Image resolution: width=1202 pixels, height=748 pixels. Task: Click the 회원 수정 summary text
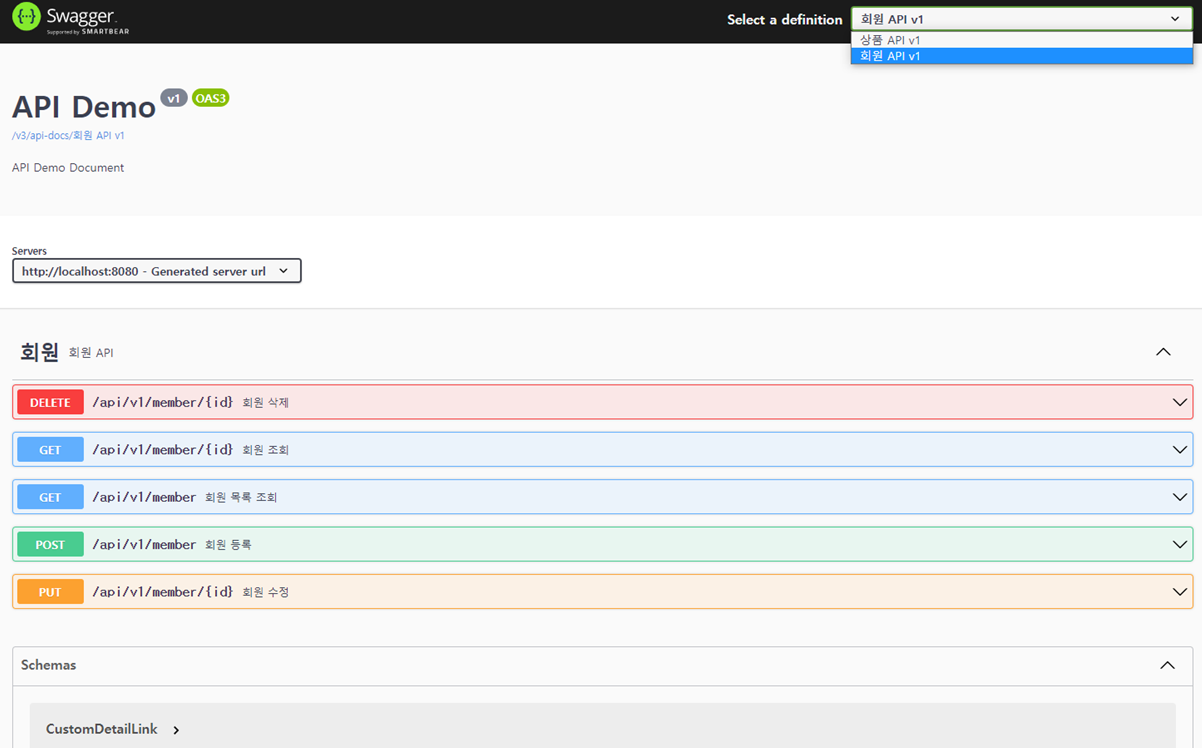pos(265,593)
